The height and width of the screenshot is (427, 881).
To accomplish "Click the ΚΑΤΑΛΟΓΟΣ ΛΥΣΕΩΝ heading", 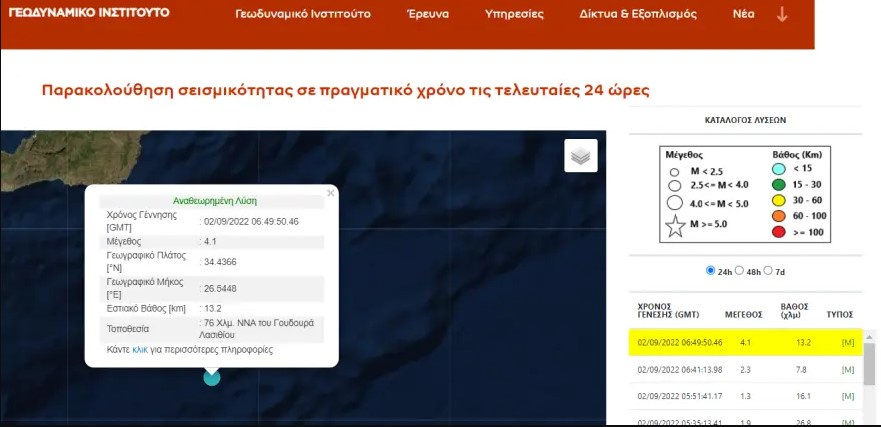I will point(745,120).
